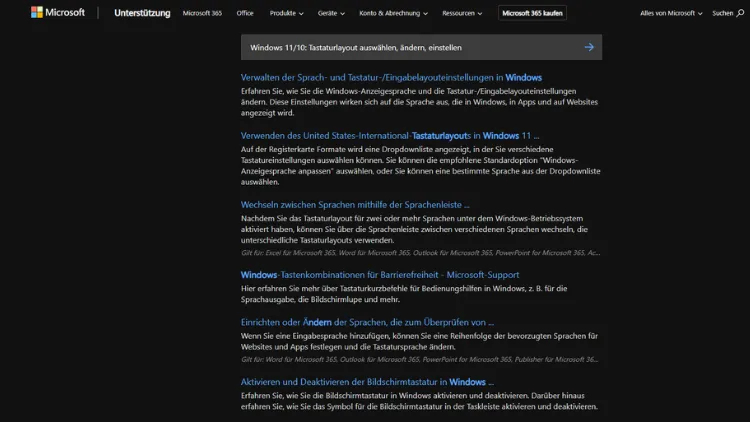The width and height of the screenshot is (750, 422).
Task: Click the description starting 'Hier erfahren Sie mehr über Tastaturkurzbefehle'
Action: point(404,294)
